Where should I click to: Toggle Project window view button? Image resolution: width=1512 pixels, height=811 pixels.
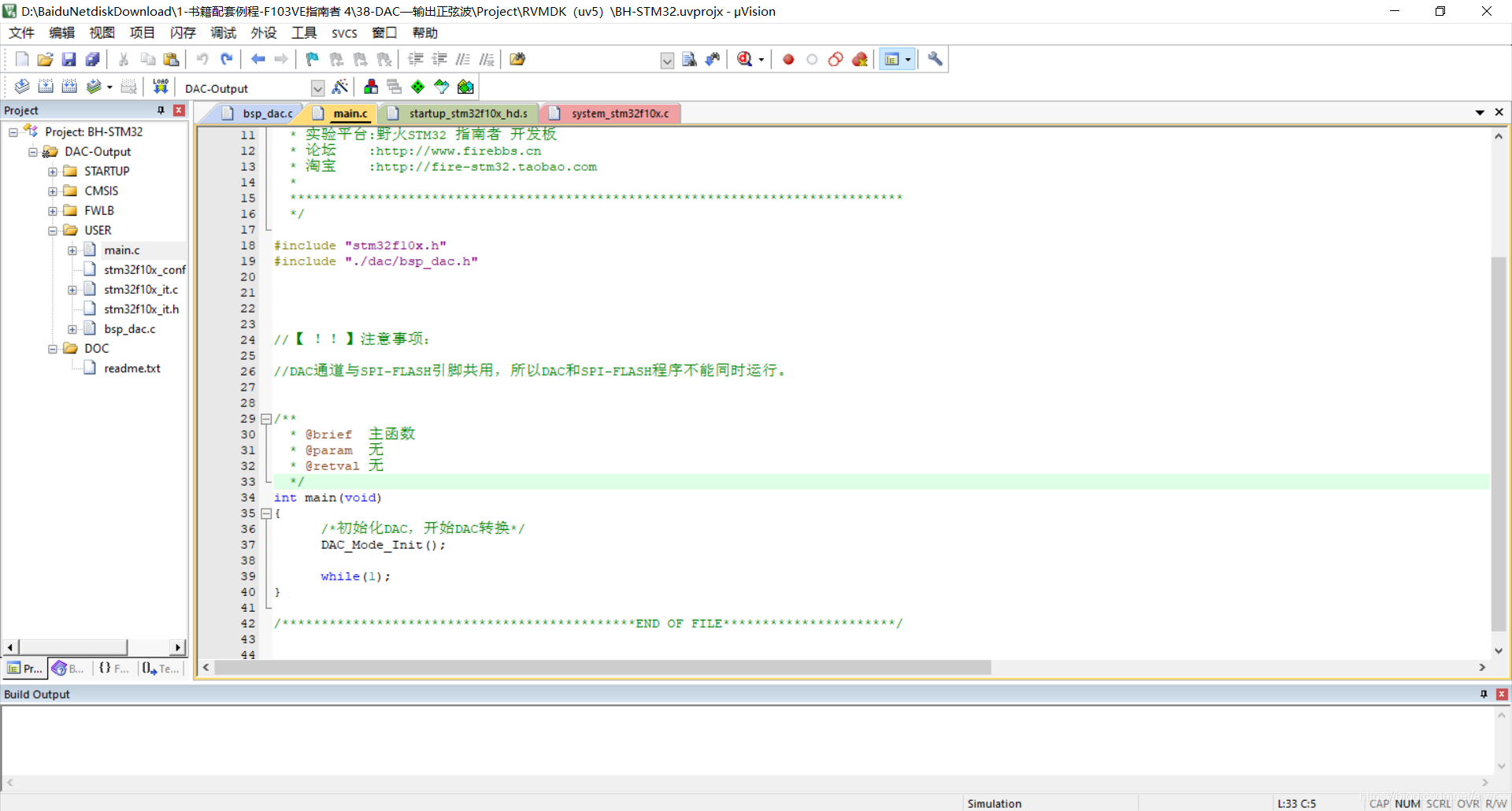tap(891, 59)
